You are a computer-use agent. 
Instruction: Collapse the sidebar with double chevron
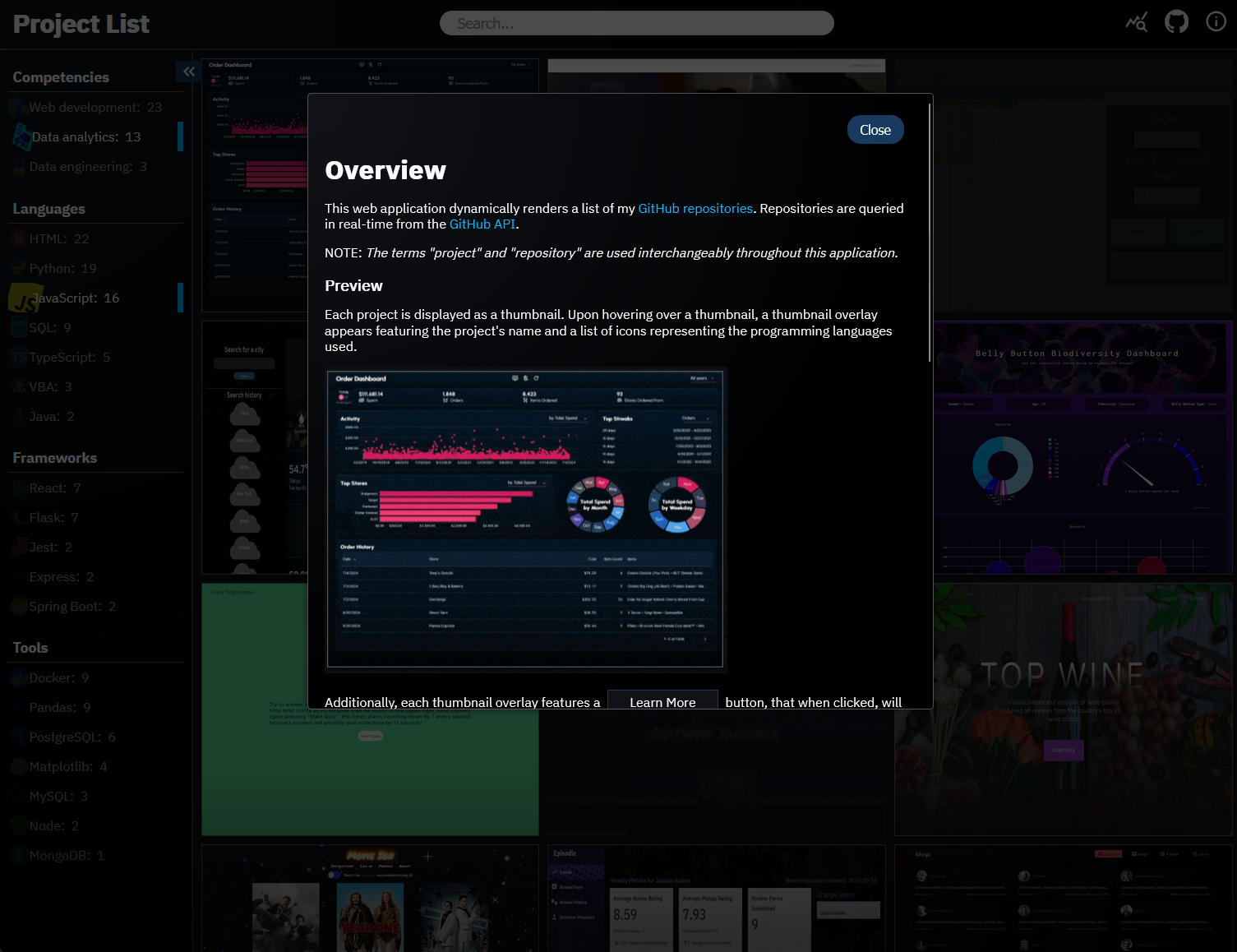click(189, 72)
